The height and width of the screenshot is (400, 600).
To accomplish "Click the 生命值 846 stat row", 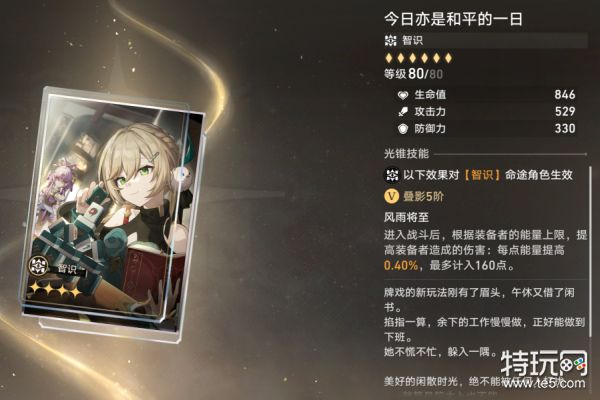I will [x=486, y=95].
